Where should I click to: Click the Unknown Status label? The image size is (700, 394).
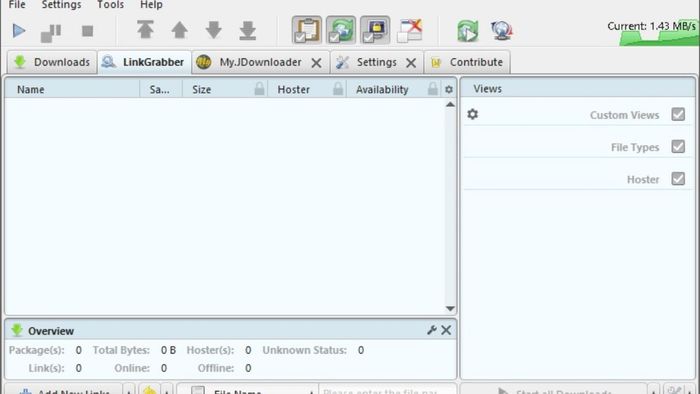304,350
